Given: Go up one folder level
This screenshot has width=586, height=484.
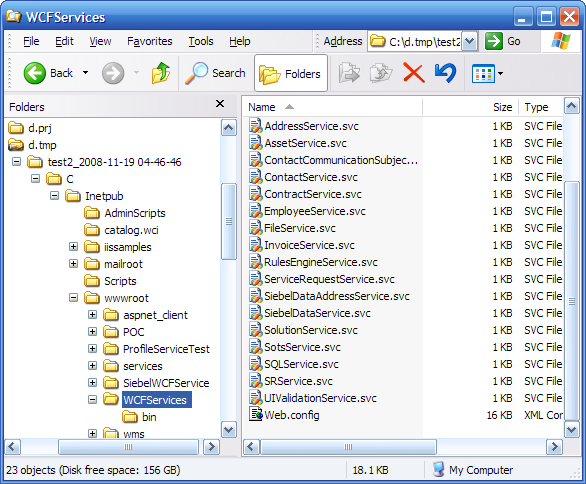Looking at the screenshot, I should tap(161, 73).
